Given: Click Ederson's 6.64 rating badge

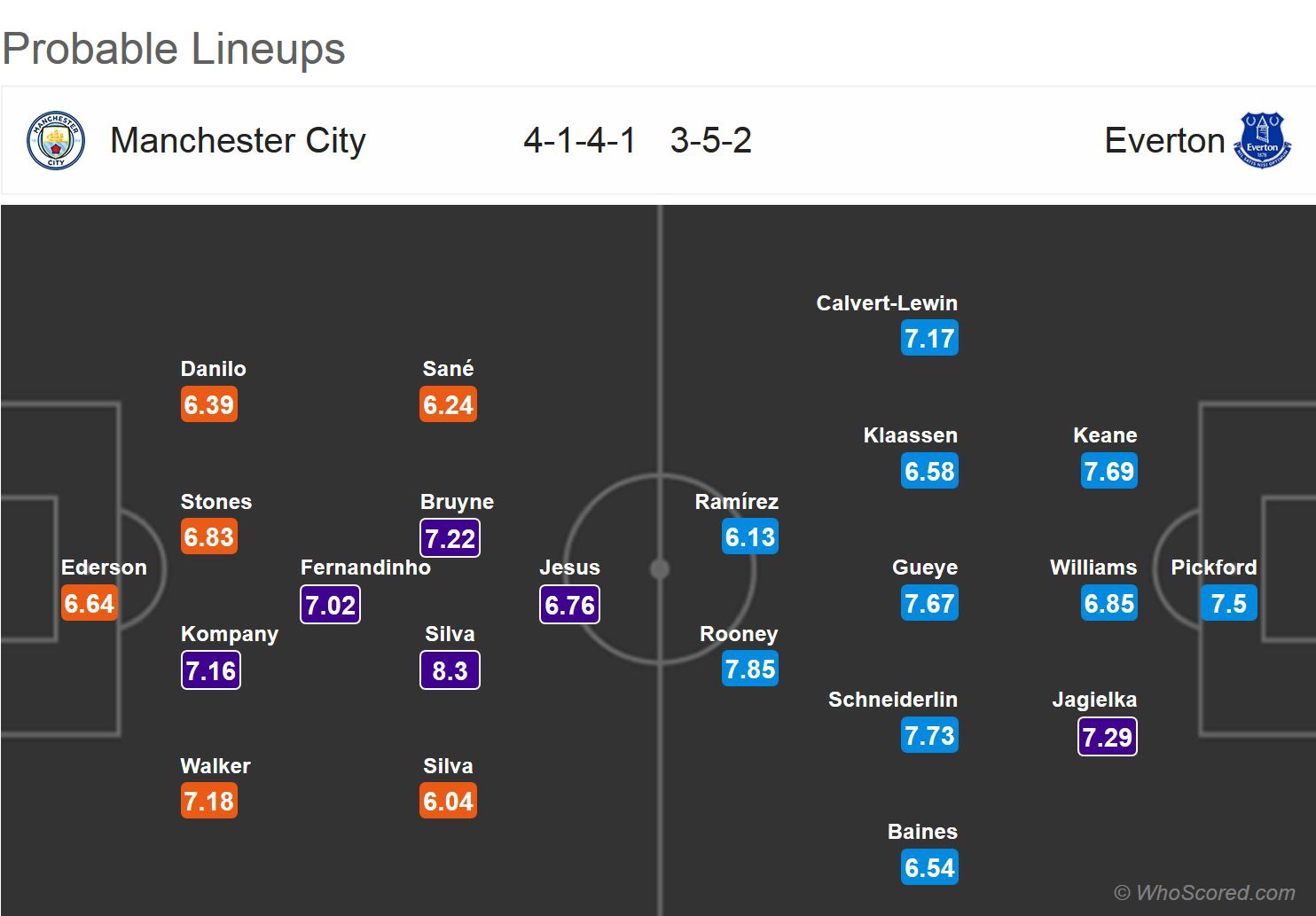Looking at the screenshot, I should [x=90, y=604].
